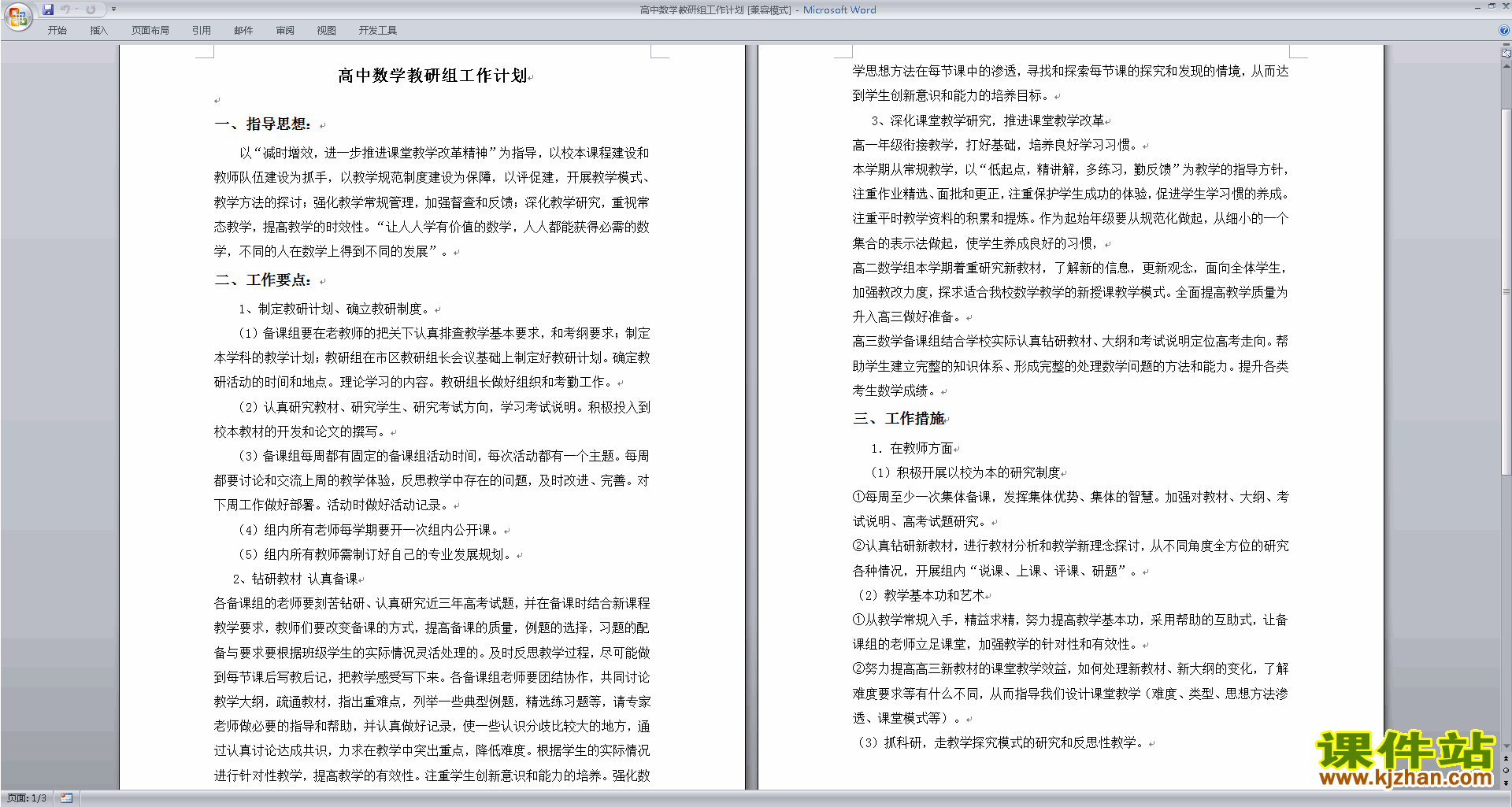Click the heading 一、指导思想：
This screenshot has width=1512, height=807.
point(263,124)
